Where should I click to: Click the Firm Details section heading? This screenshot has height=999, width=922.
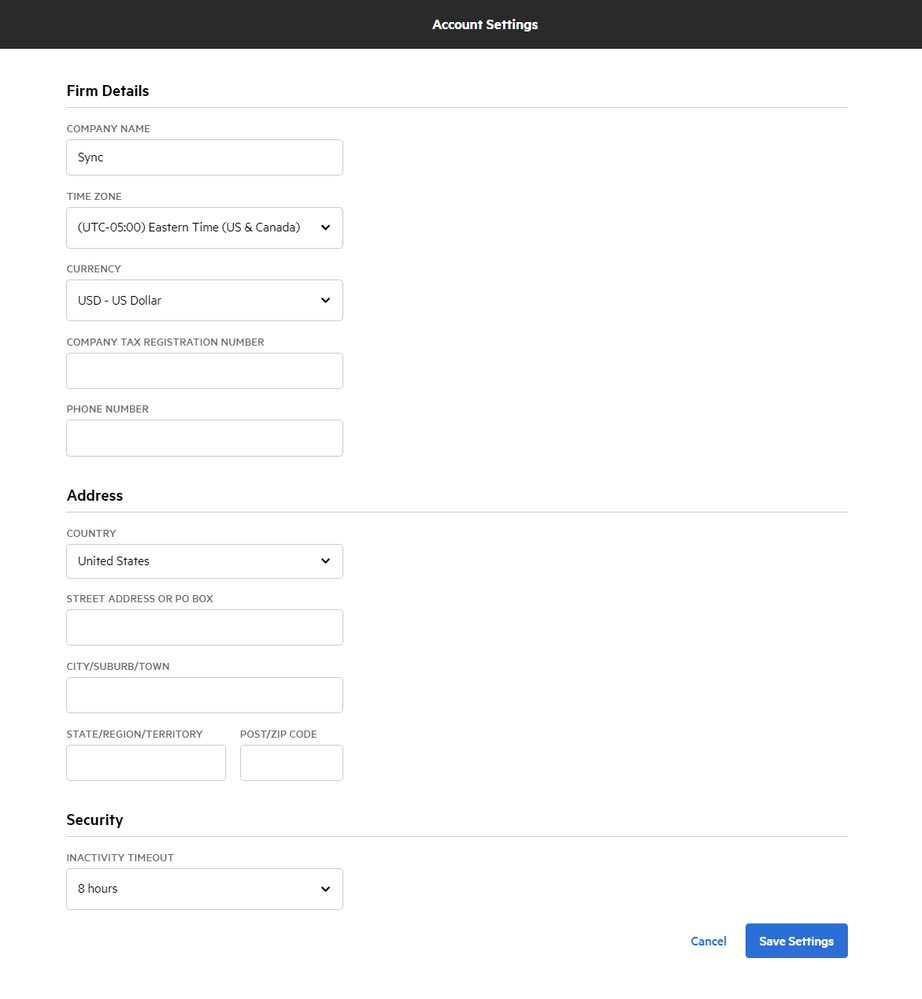(x=108, y=91)
